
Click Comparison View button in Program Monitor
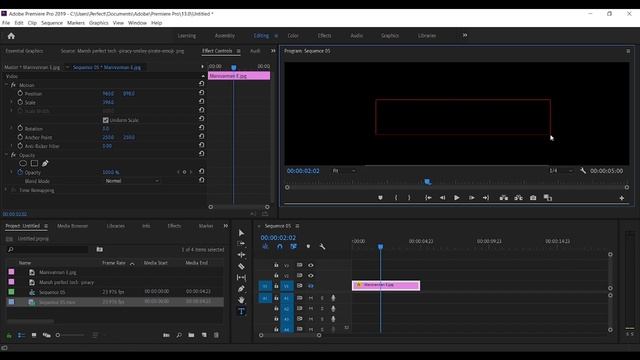[x=548, y=198]
